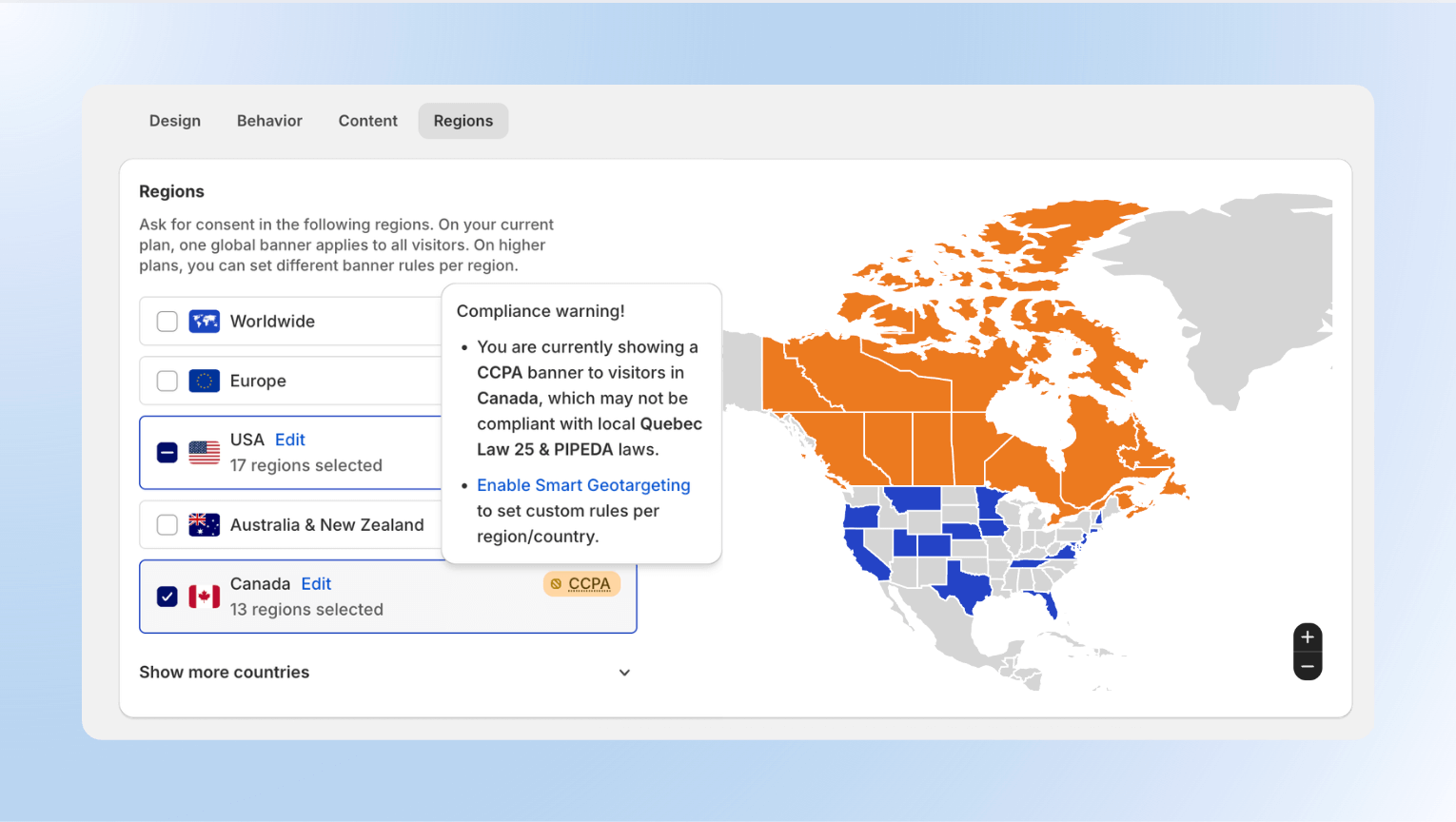Open the Behavior tab
The height and width of the screenshot is (822, 1456).
pos(269,120)
